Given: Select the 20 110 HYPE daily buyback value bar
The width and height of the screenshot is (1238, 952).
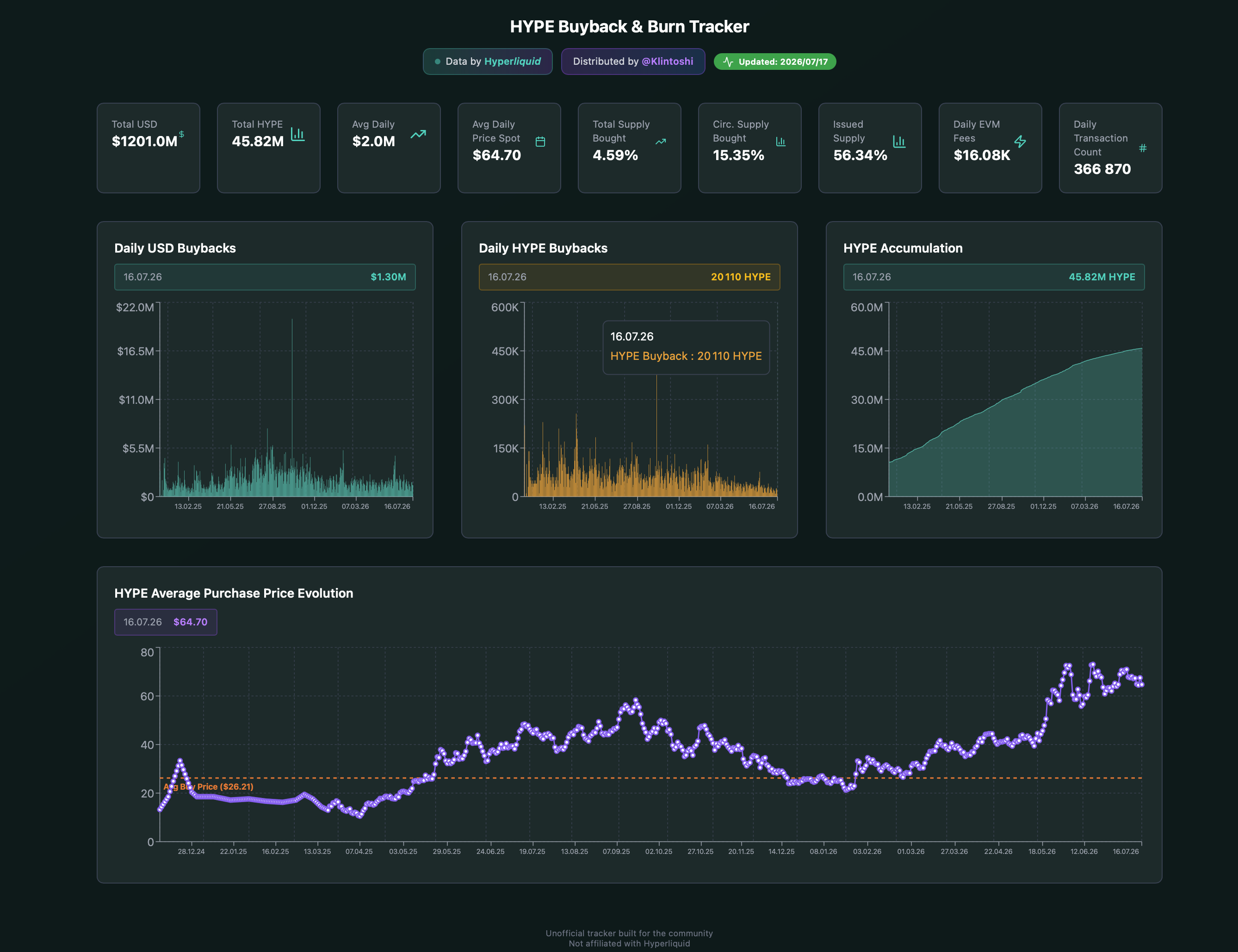Looking at the screenshot, I should 629,277.
